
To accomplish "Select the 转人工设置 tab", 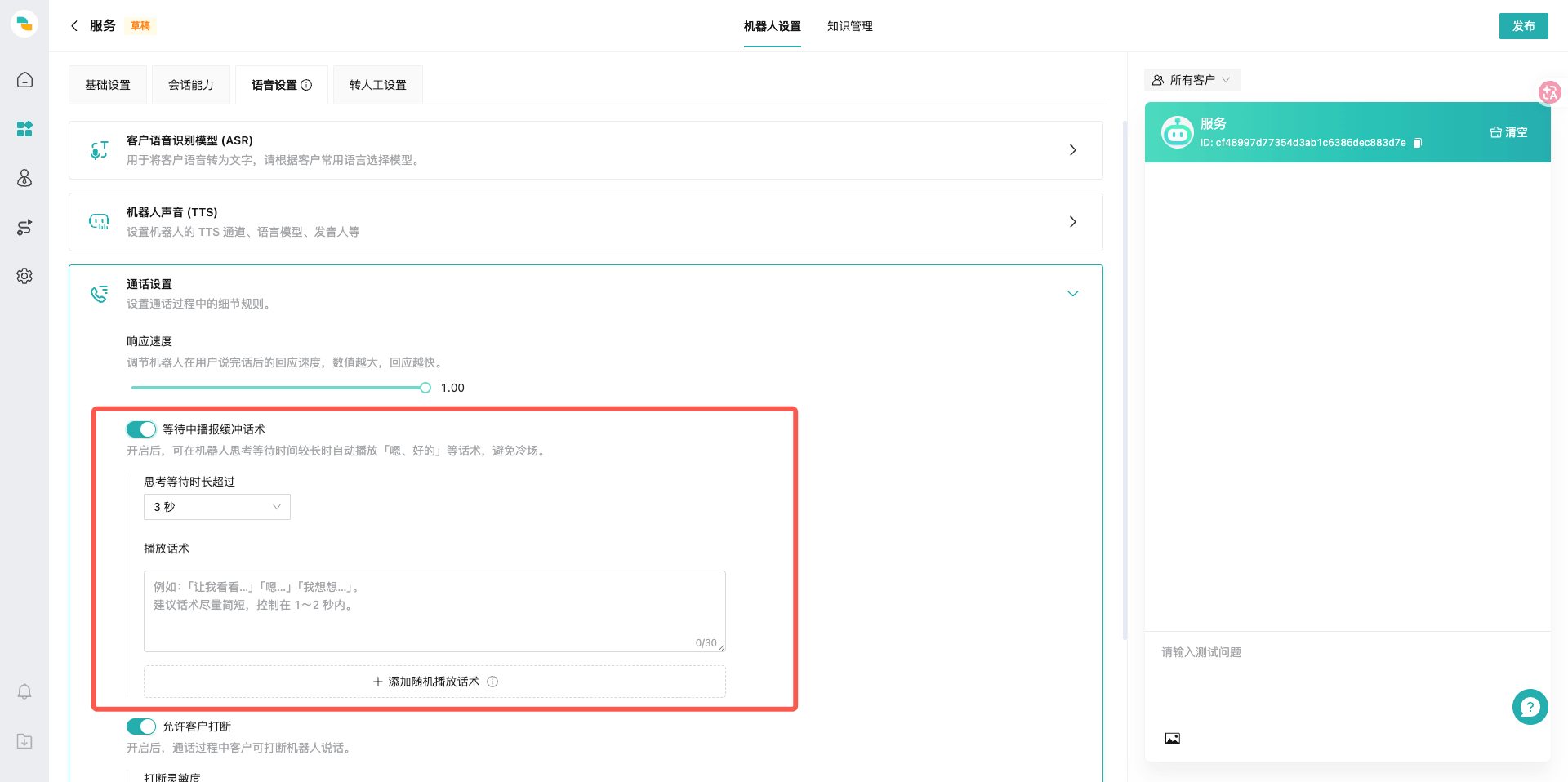I will click(378, 85).
